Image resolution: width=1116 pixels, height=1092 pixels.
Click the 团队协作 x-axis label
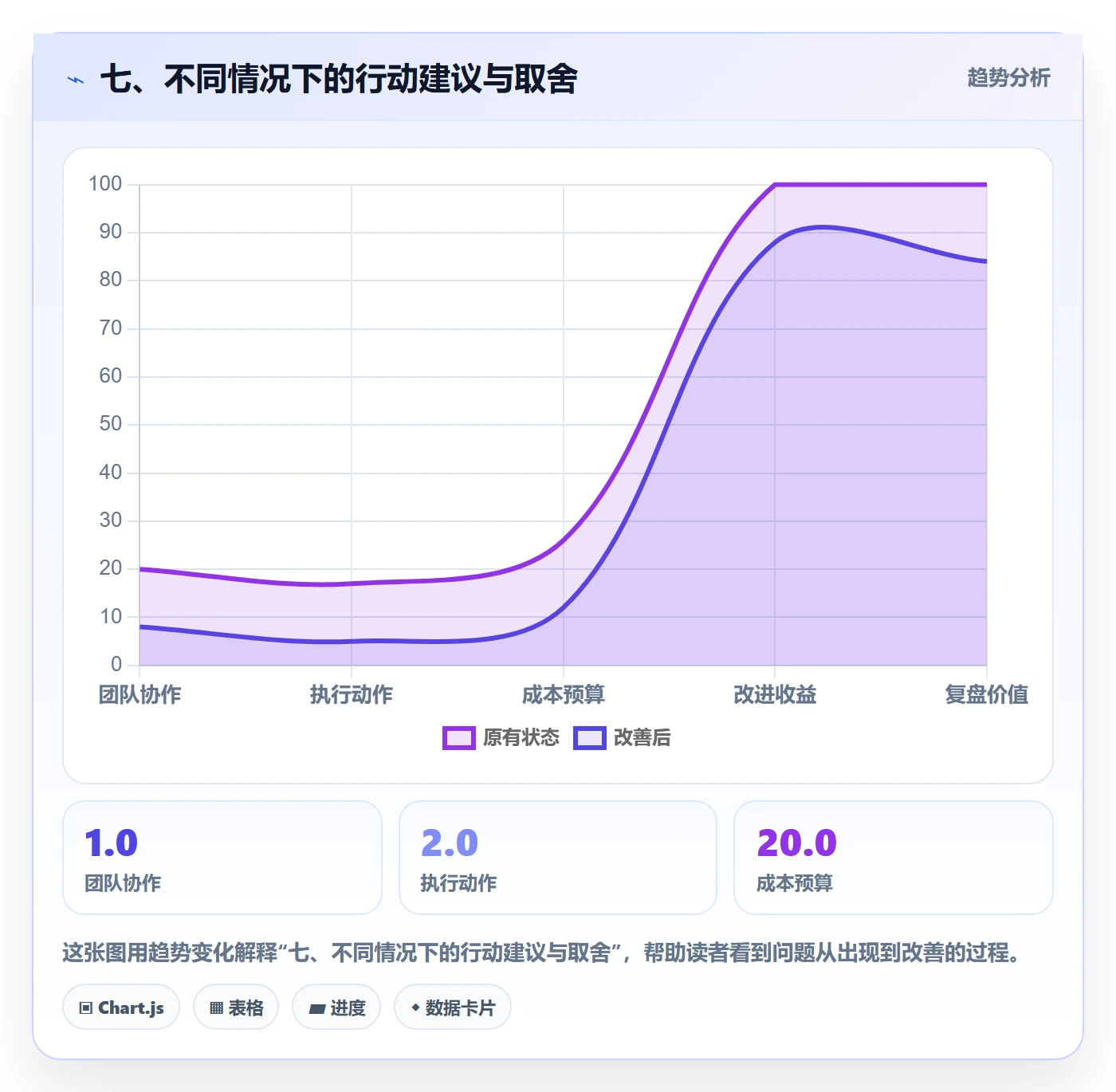tap(139, 695)
